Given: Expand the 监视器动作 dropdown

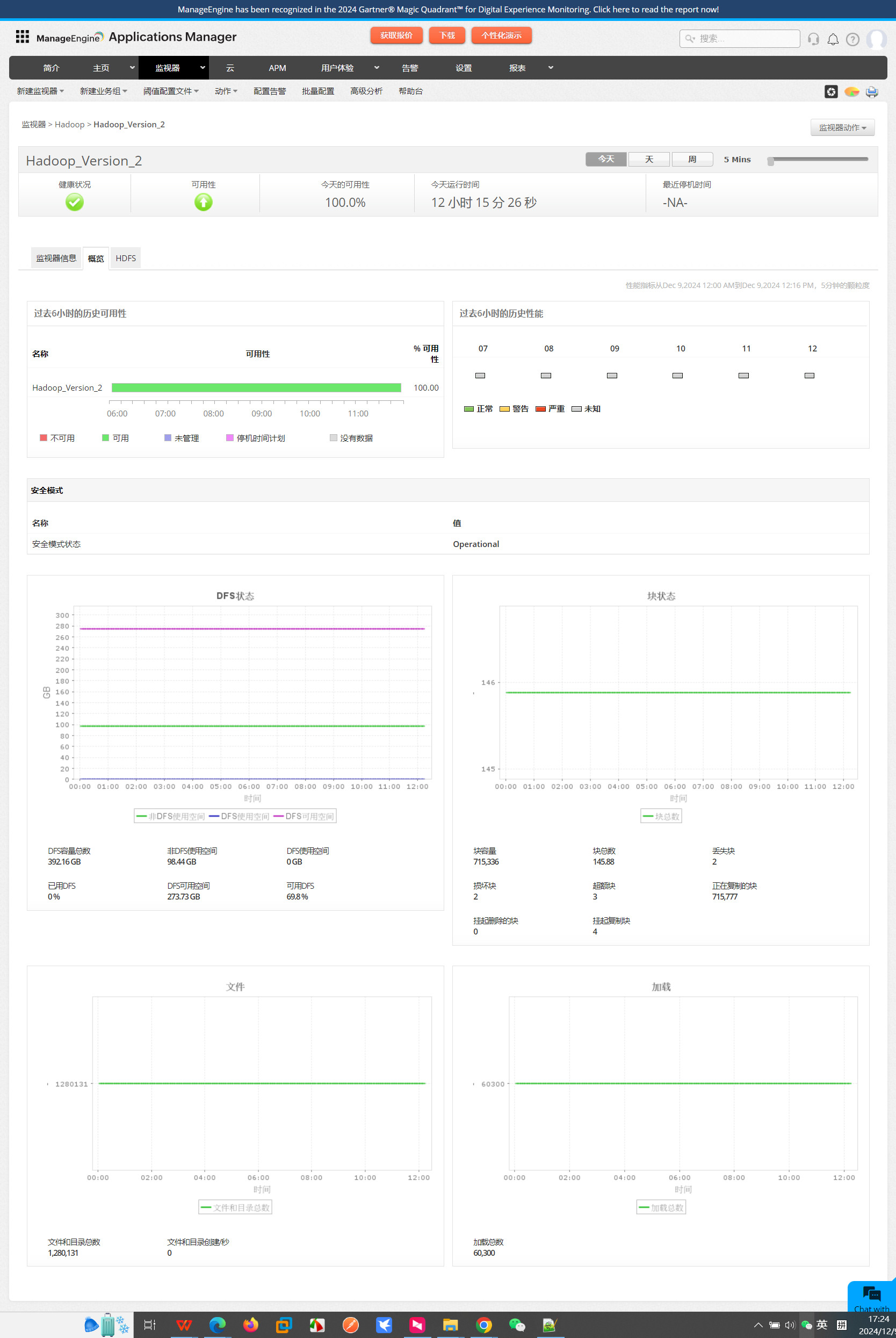Looking at the screenshot, I should click(842, 127).
